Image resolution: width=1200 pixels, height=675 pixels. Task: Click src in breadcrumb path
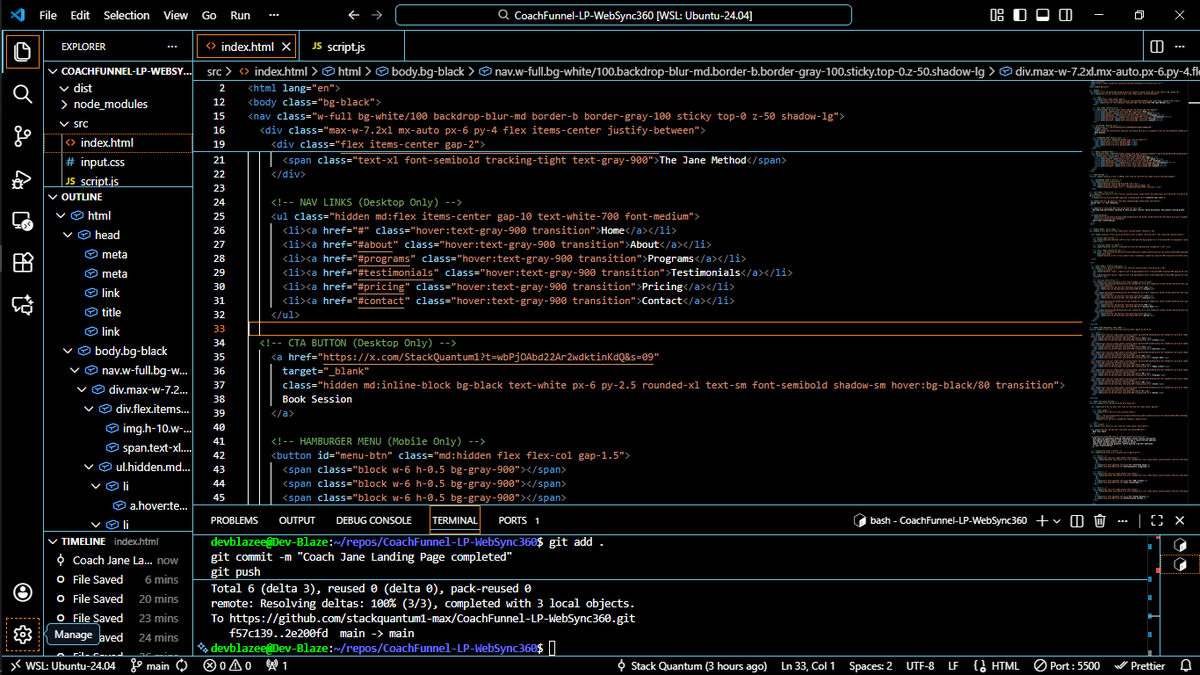216,72
